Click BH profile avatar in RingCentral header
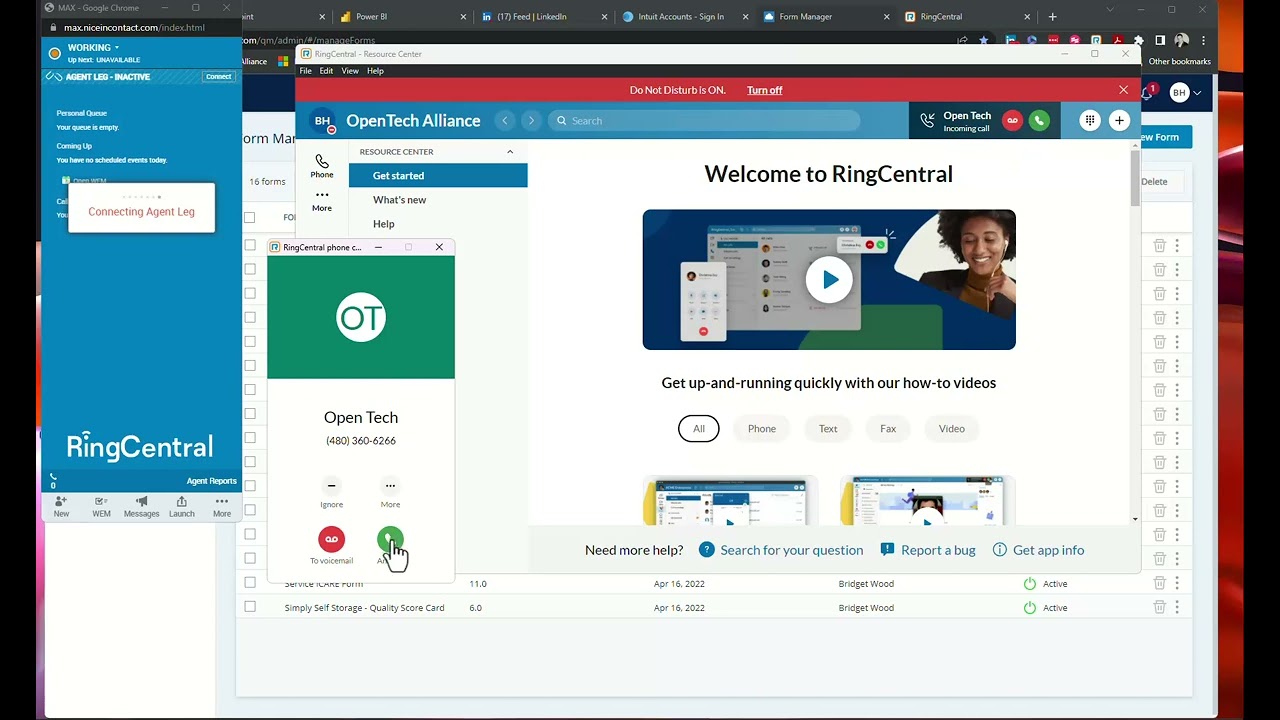This screenshot has height=720, width=1280. coord(322,121)
